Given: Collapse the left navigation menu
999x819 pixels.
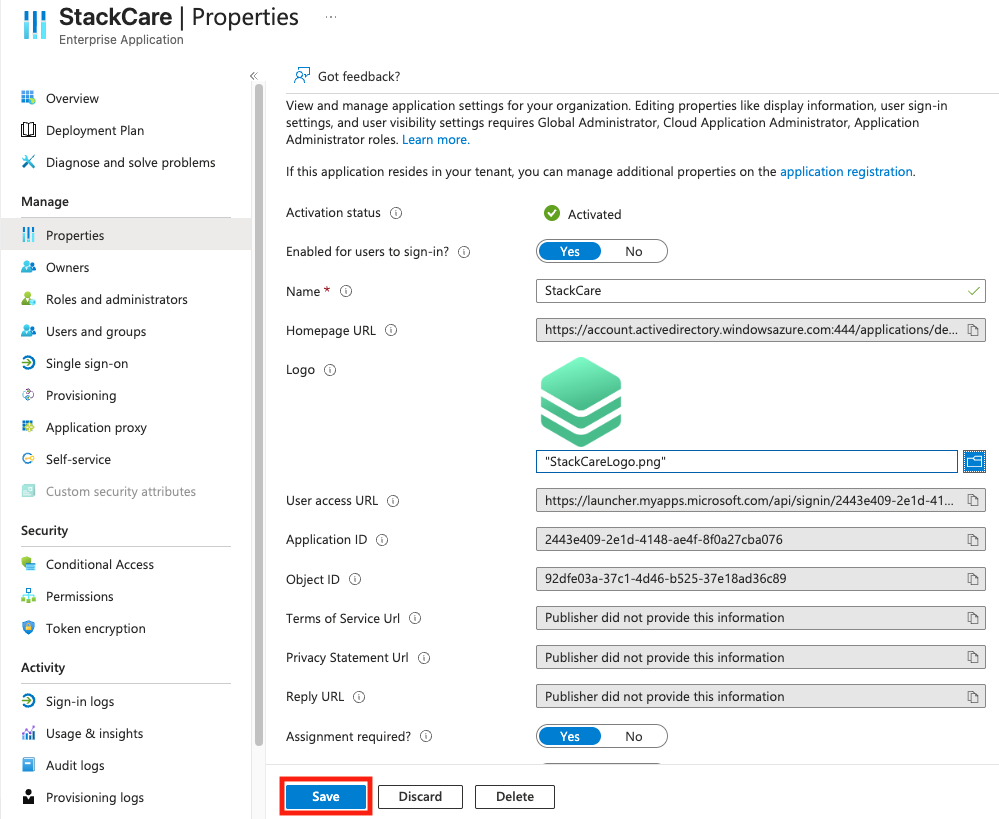Looking at the screenshot, I should 254,76.
